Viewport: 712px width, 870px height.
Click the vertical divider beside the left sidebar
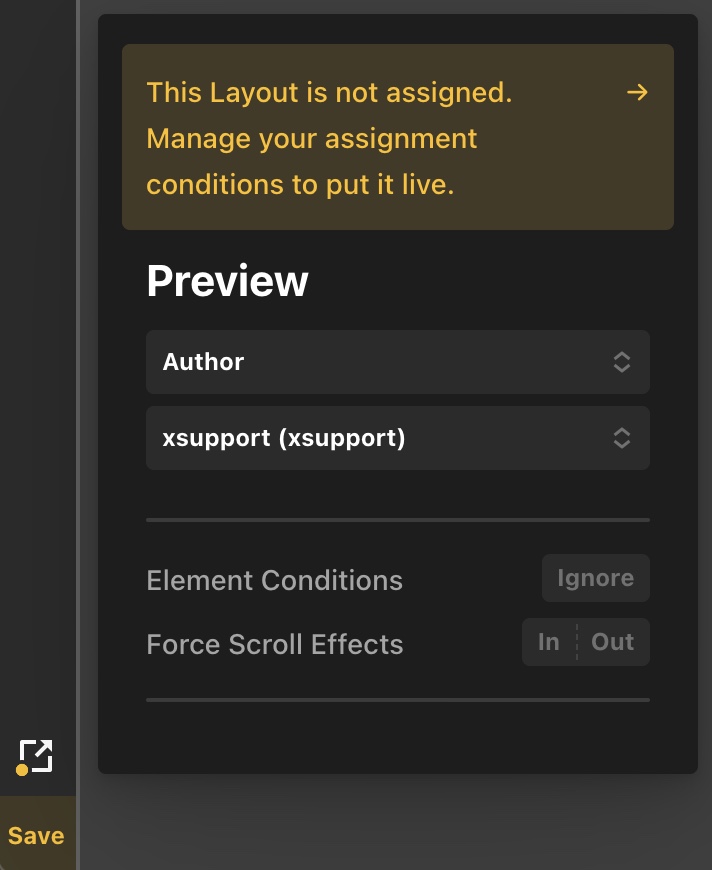tap(78, 435)
